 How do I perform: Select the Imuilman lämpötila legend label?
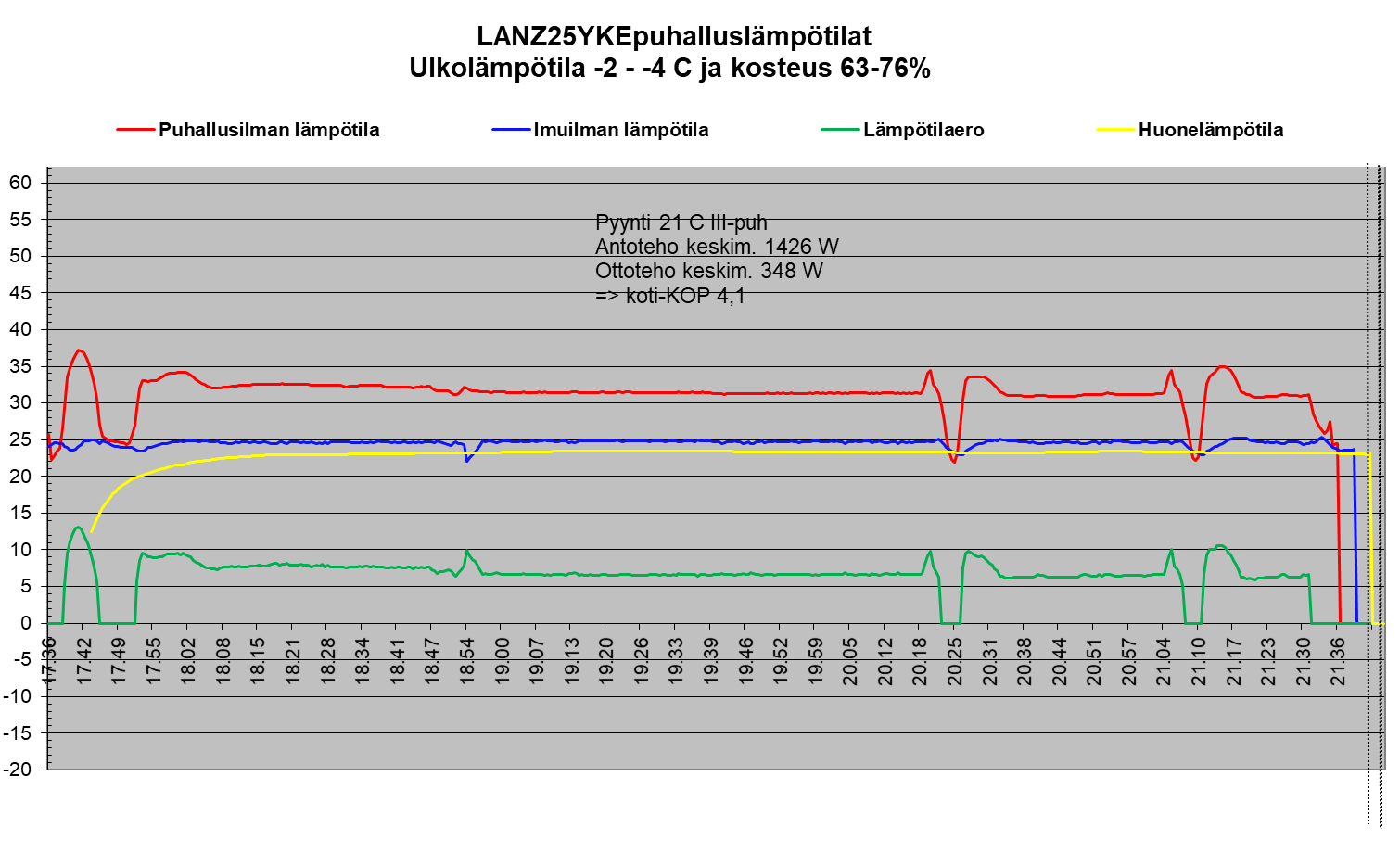[621, 130]
